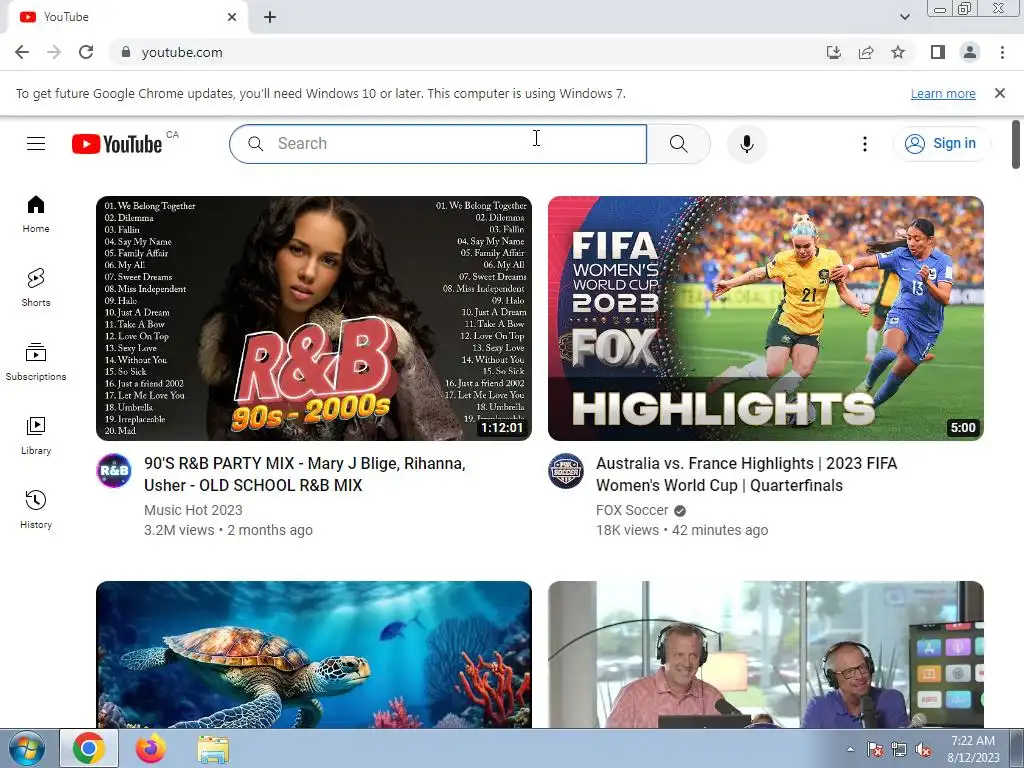Open Windows Explorer from taskbar
The image size is (1024, 768).
(x=213, y=748)
